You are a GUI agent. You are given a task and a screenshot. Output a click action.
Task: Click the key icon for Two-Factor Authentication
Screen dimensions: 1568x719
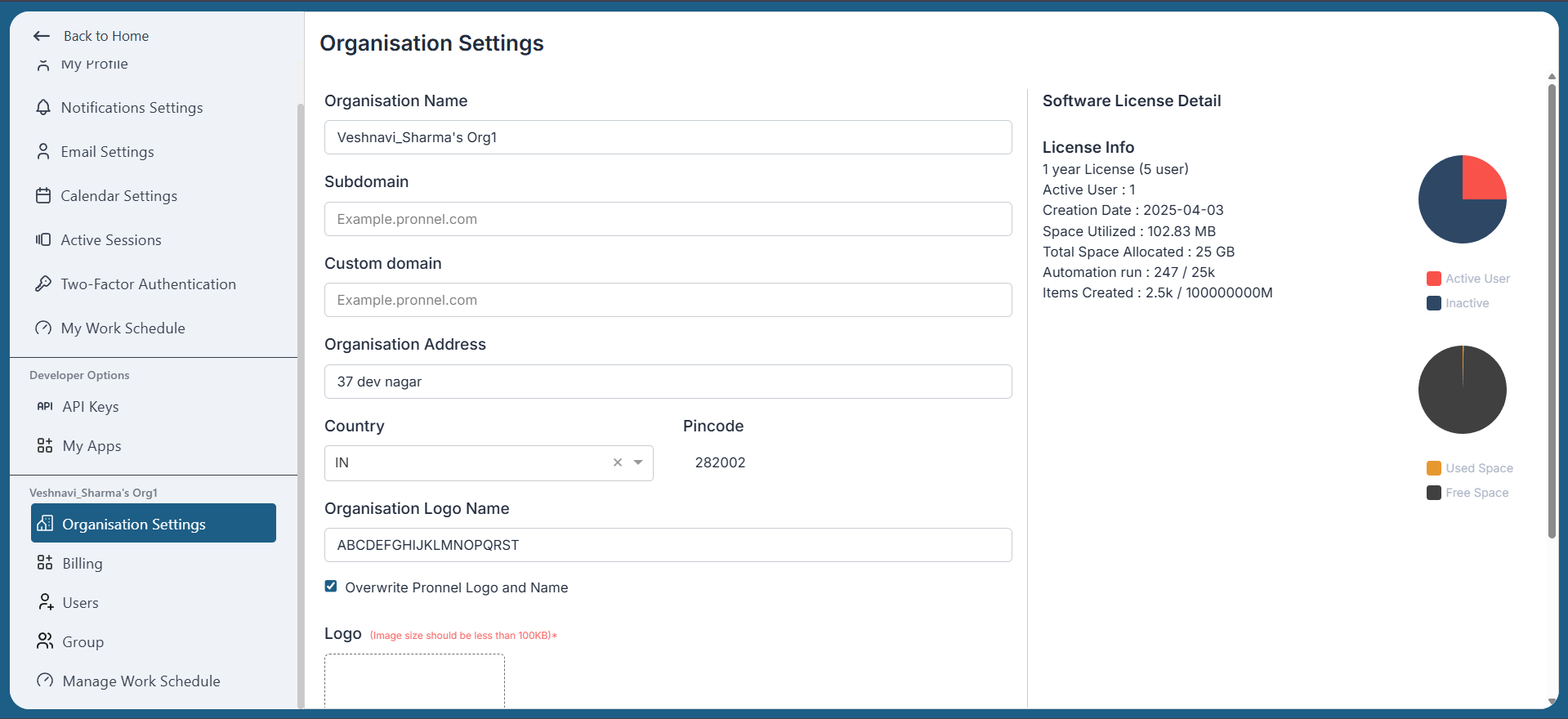[x=43, y=284]
